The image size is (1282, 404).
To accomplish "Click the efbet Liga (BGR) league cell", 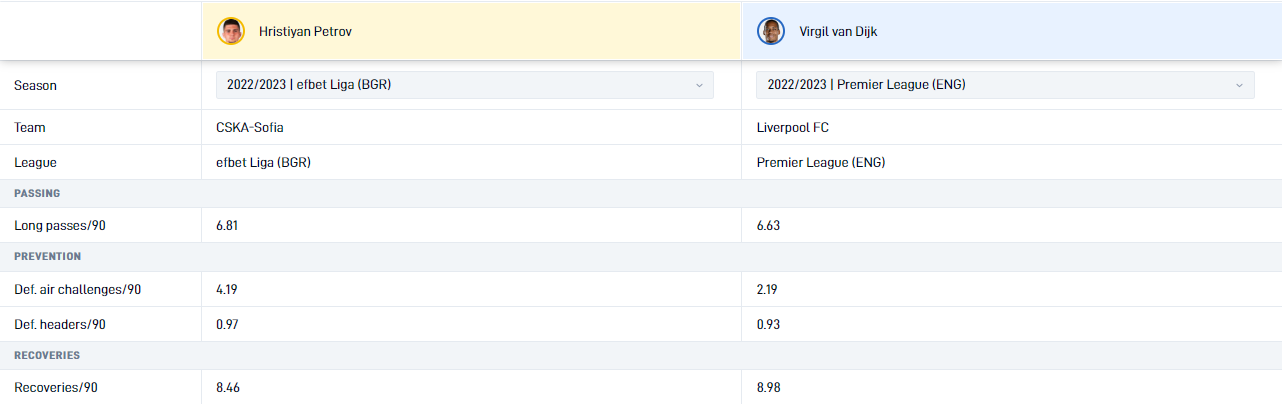I will [x=471, y=162].
